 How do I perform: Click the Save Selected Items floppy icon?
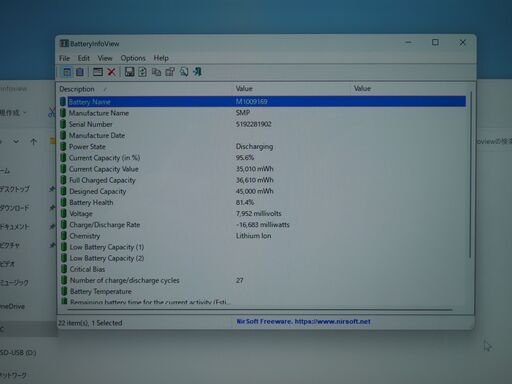tap(129, 72)
